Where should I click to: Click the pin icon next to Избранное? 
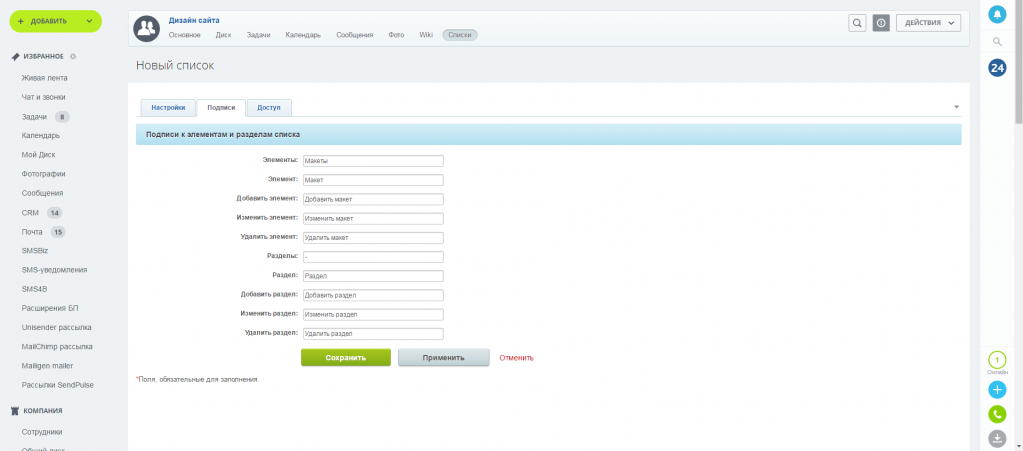tap(16, 57)
